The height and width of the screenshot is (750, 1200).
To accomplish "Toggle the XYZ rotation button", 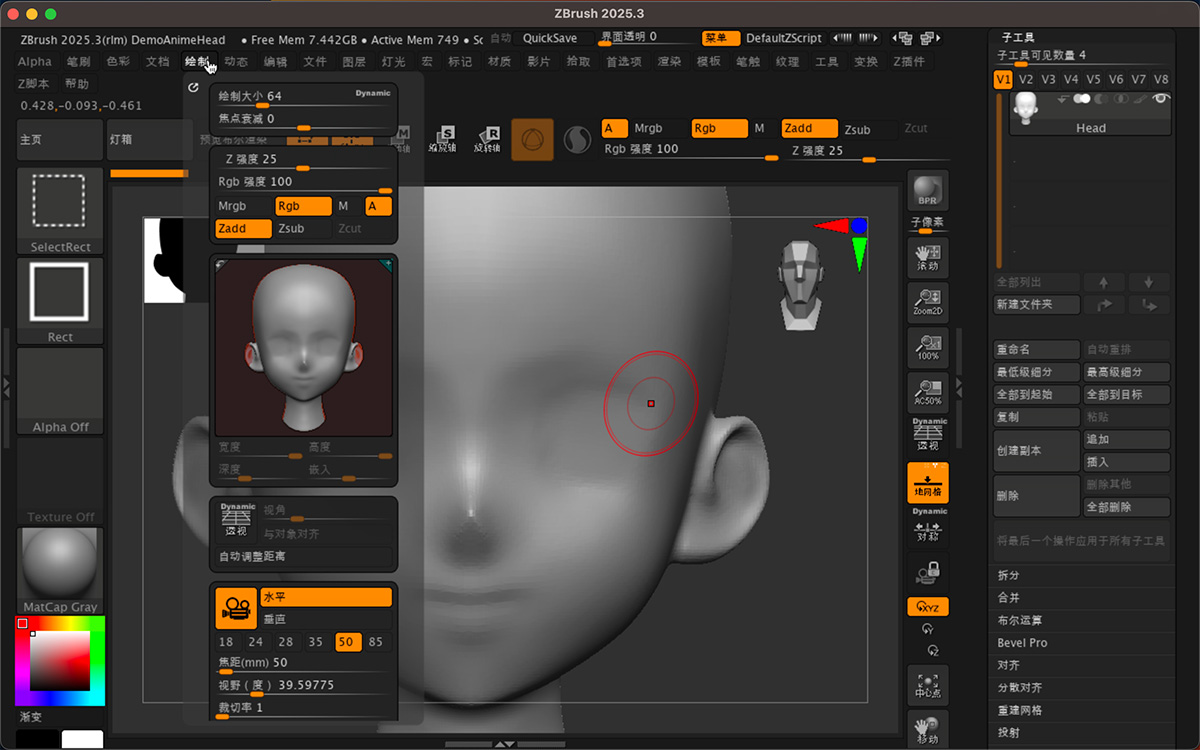I will (927, 607).
